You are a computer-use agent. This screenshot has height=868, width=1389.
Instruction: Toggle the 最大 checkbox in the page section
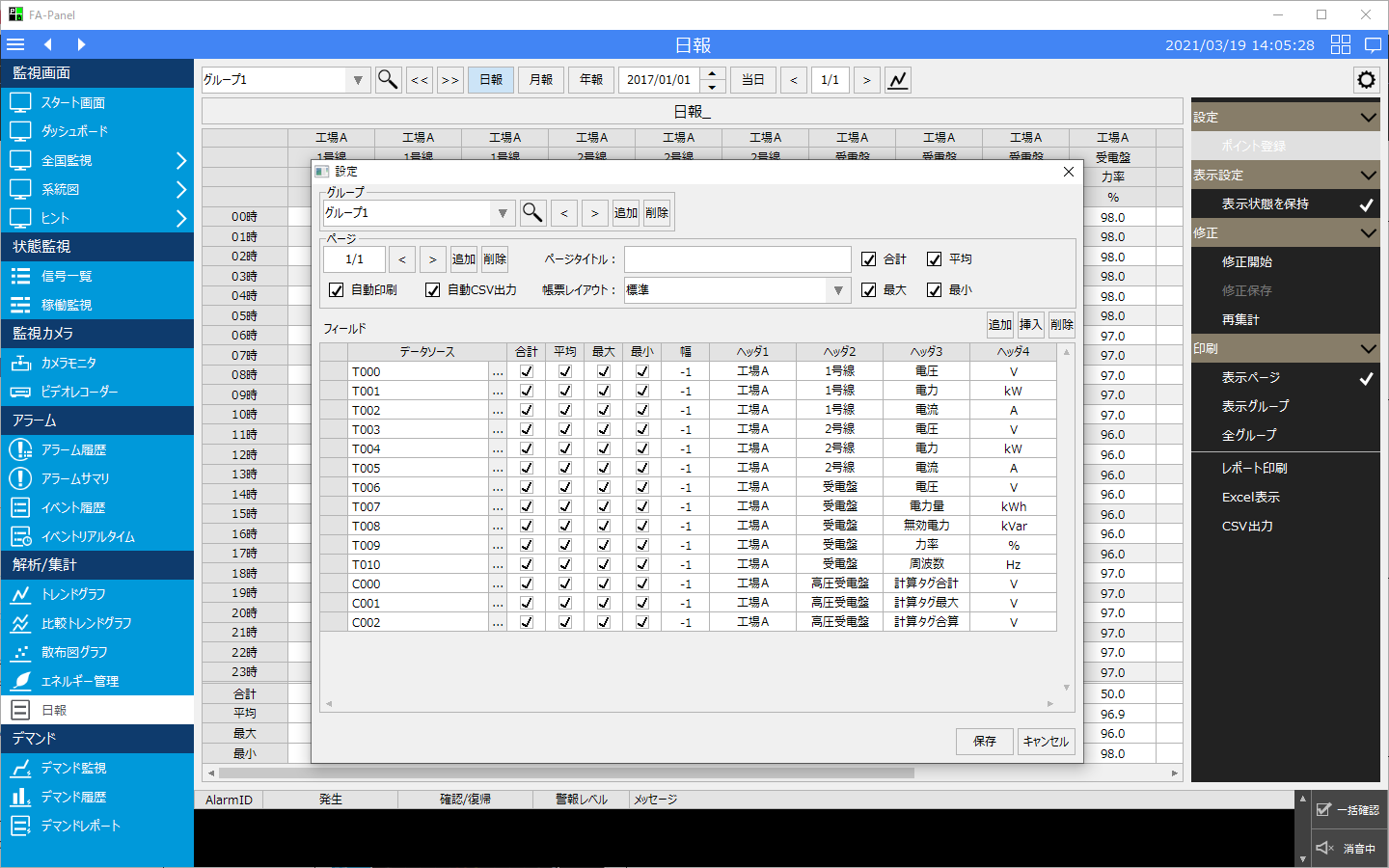pyautogui.click(x=869, y=290)
